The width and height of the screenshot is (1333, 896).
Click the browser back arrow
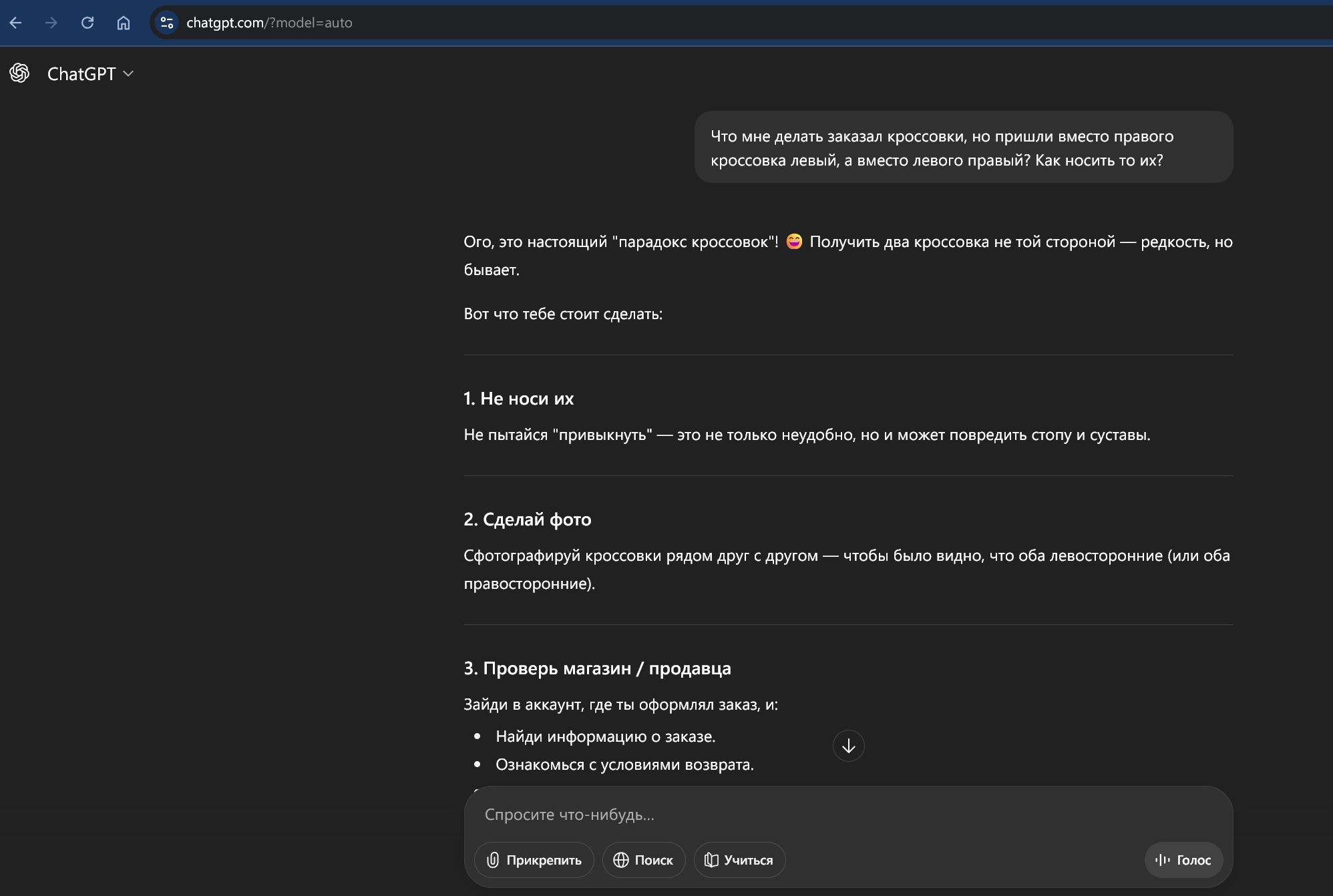click(16, 23)
